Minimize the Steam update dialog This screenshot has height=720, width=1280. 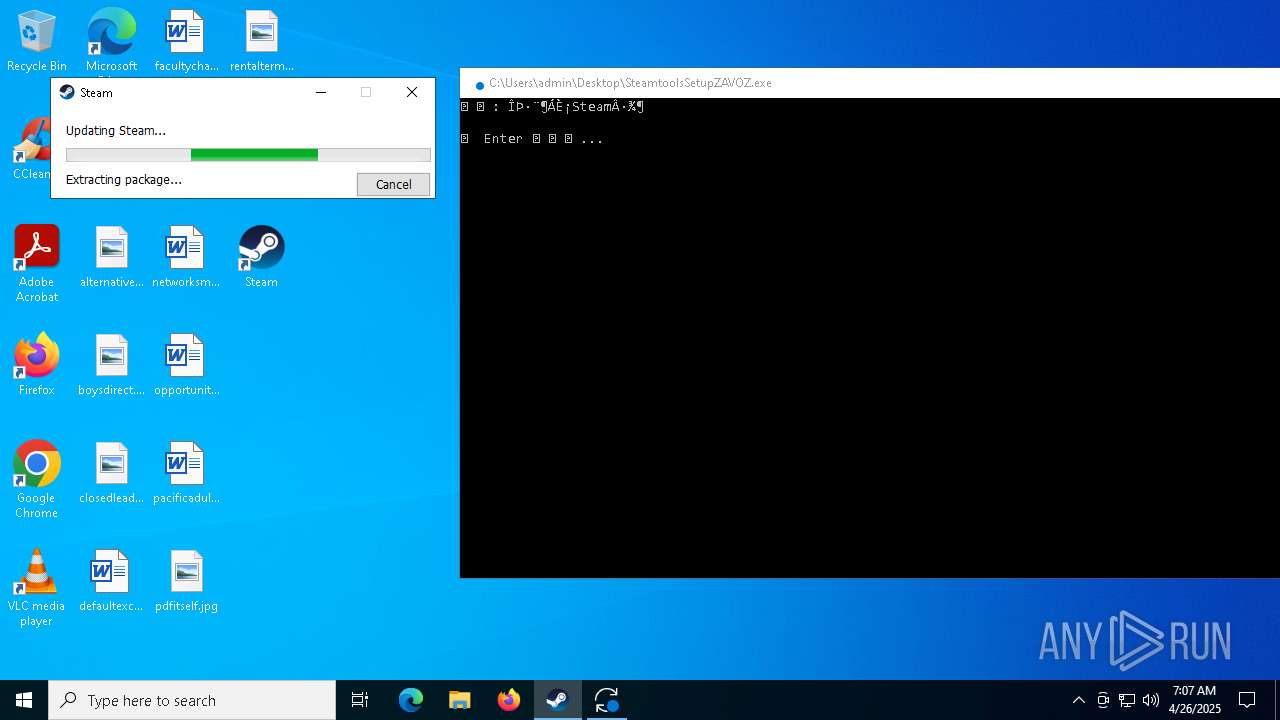(x=321, y=92)
